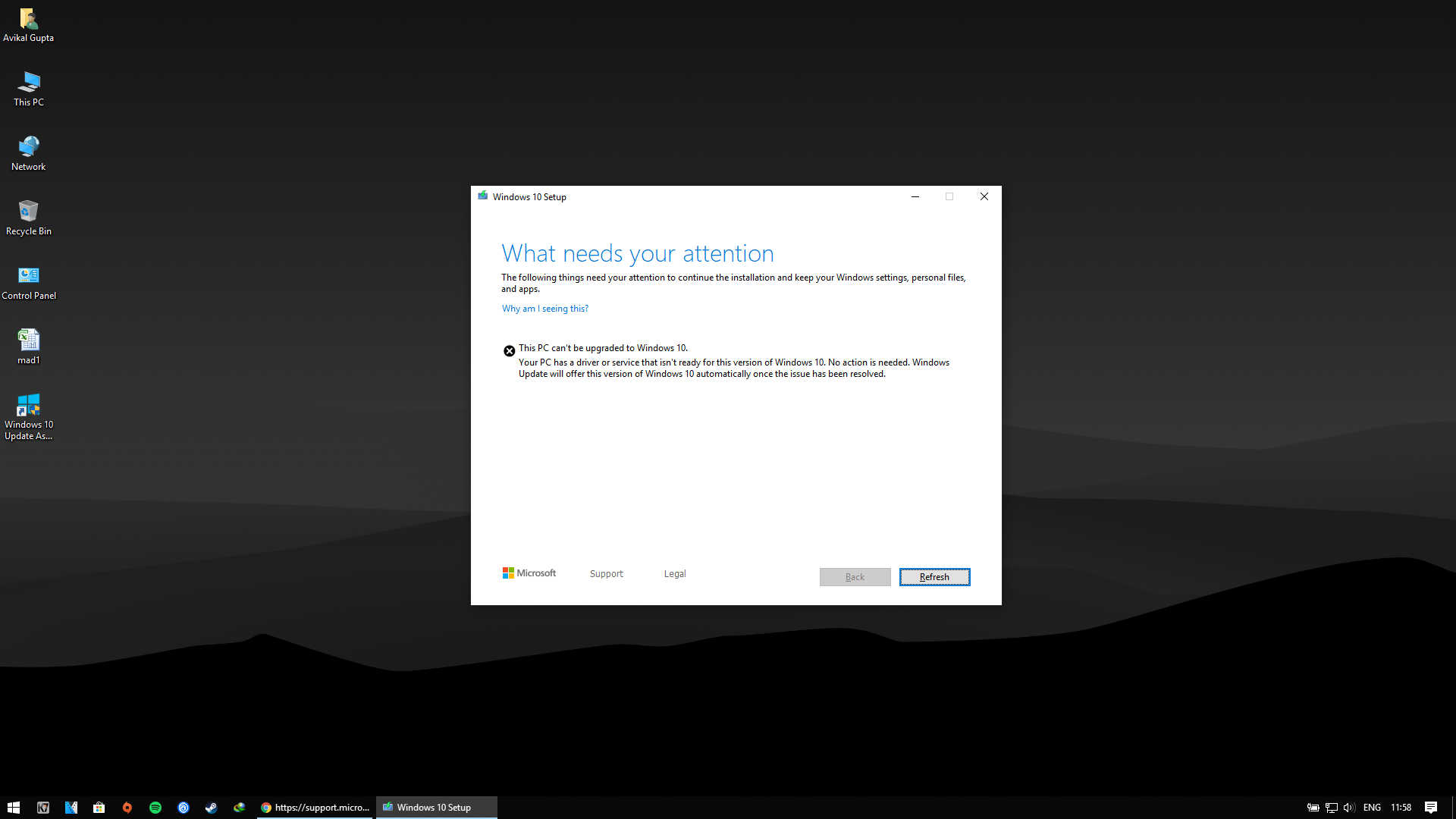1456x819 pixels.
Task: Open the grey K taskbar app
Action: pyautogui.click(x=43, y=808)
